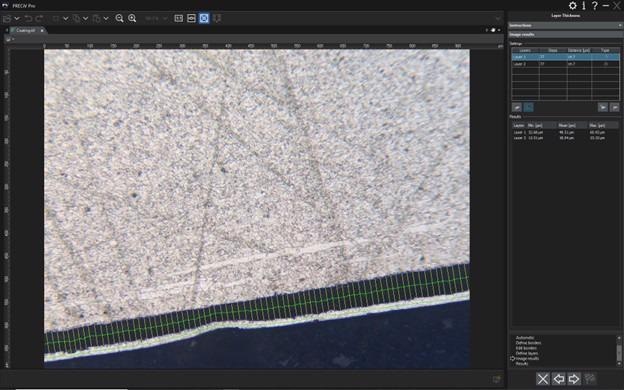Select the Layer 1 row in settings table
Image resolution: width=624 pixels, height=390 pixels.
[566, 57]
